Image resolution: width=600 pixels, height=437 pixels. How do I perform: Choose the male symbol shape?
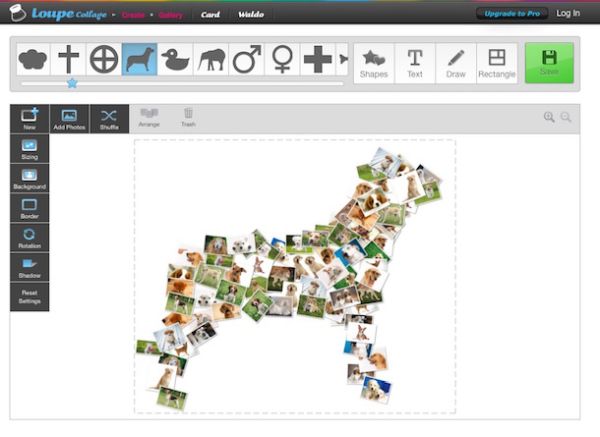coord(247,59)
